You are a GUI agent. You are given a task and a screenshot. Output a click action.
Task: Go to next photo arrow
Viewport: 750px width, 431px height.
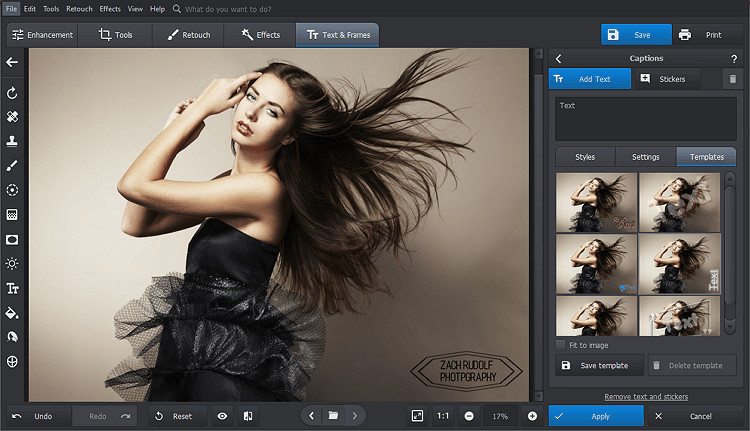[355, 416]
